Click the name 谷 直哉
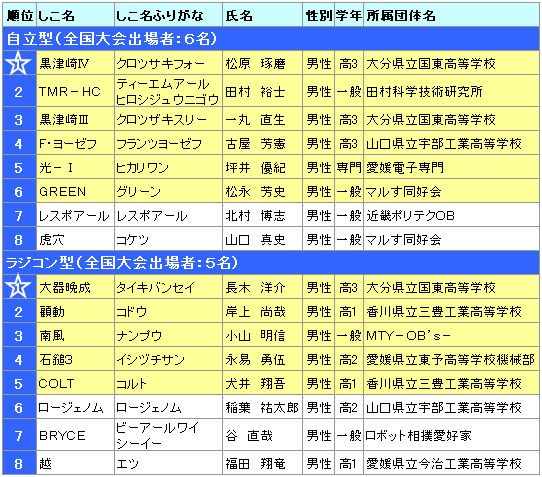542x477 pixels. click(249, 436)
